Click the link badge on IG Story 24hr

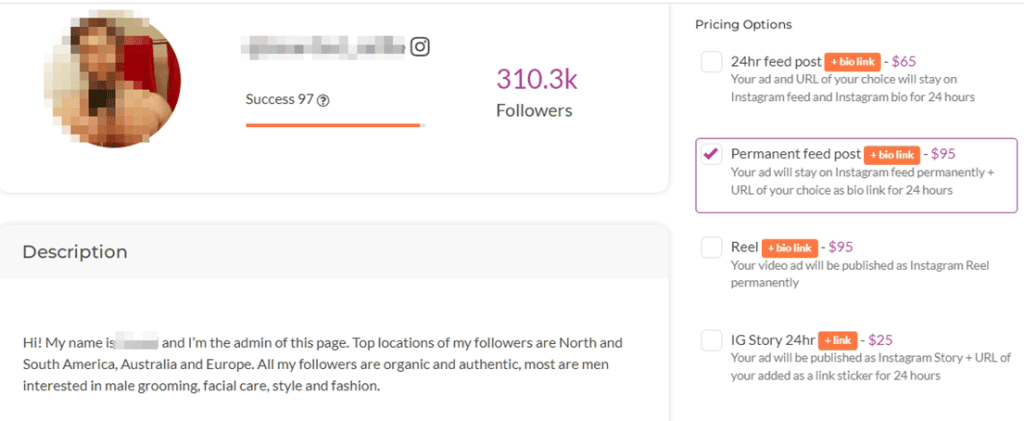coord(839,340)
